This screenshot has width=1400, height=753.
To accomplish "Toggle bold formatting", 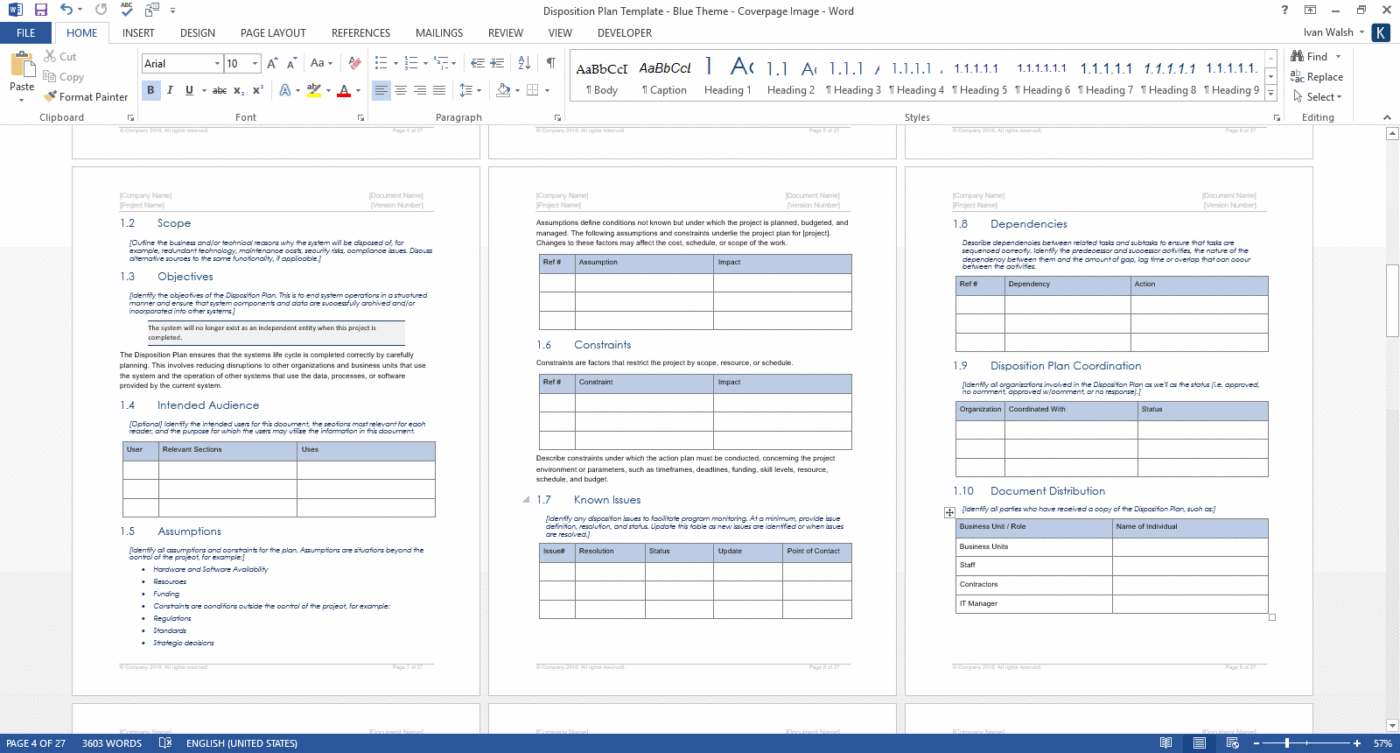I will click(x=151, y=90).
